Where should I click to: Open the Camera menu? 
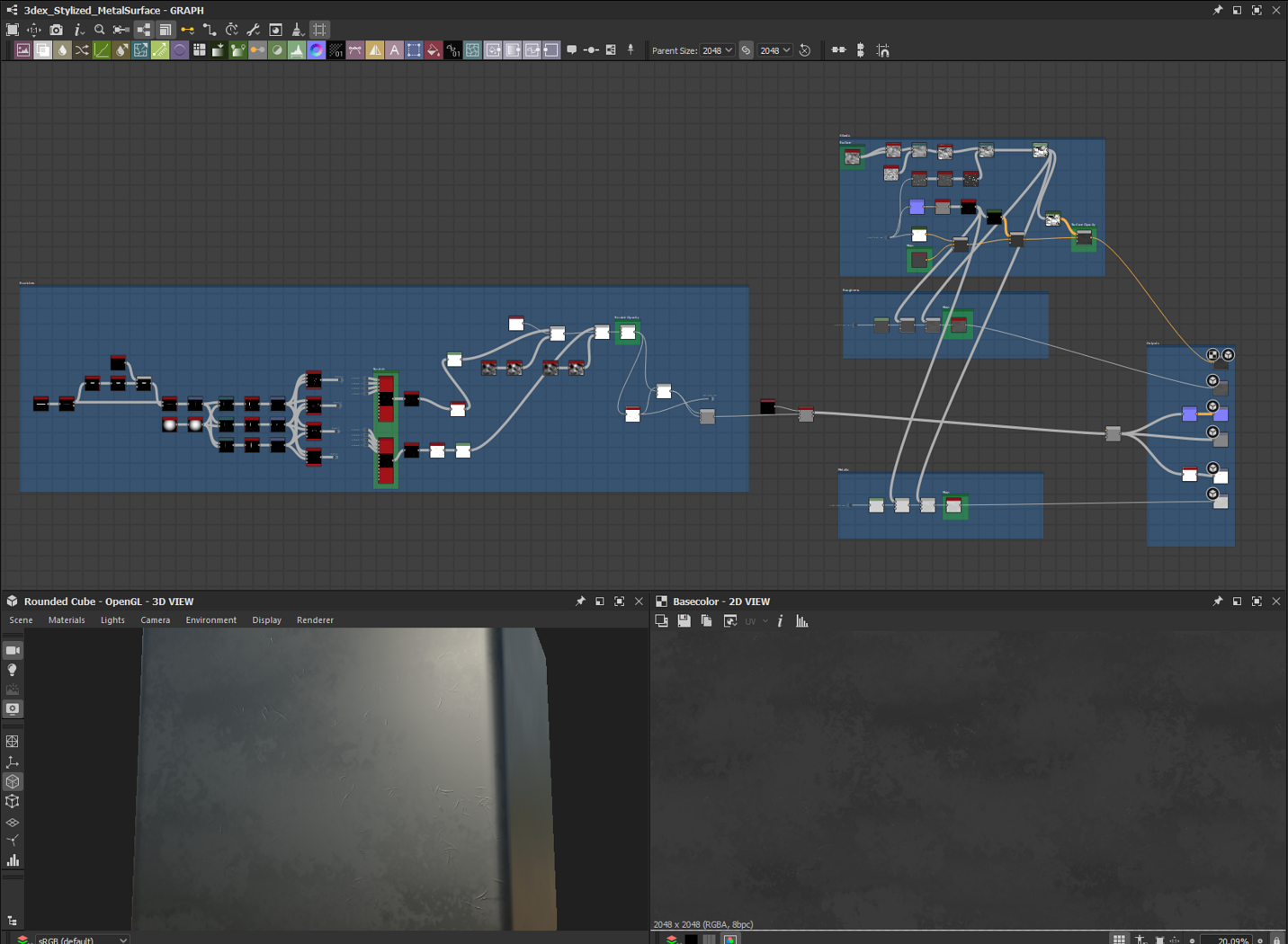point(155,620)
